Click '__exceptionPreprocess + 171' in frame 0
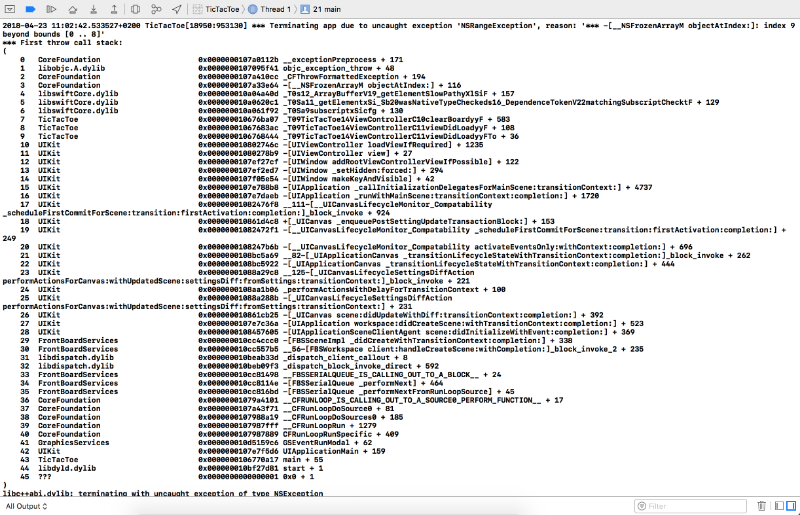The image size is (800, 515). tap(343, 60)
